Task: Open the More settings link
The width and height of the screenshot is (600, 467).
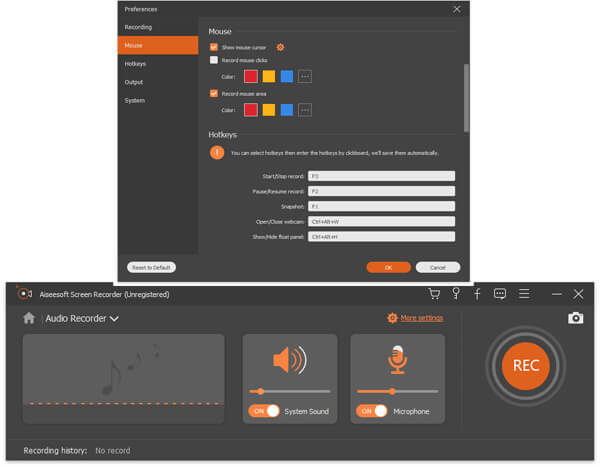Action: (422, 318)
